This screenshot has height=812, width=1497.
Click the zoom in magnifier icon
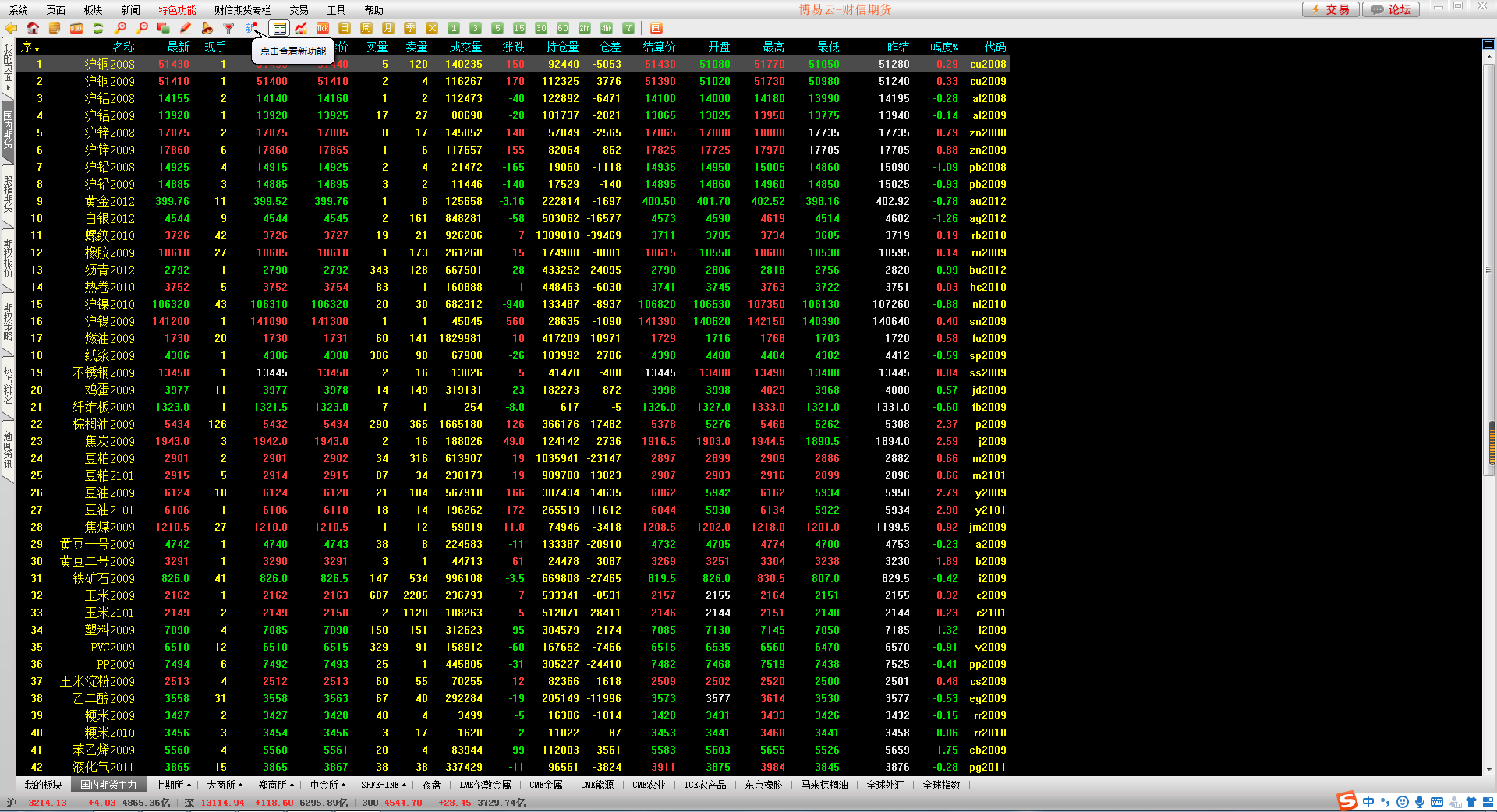(120, 28)
